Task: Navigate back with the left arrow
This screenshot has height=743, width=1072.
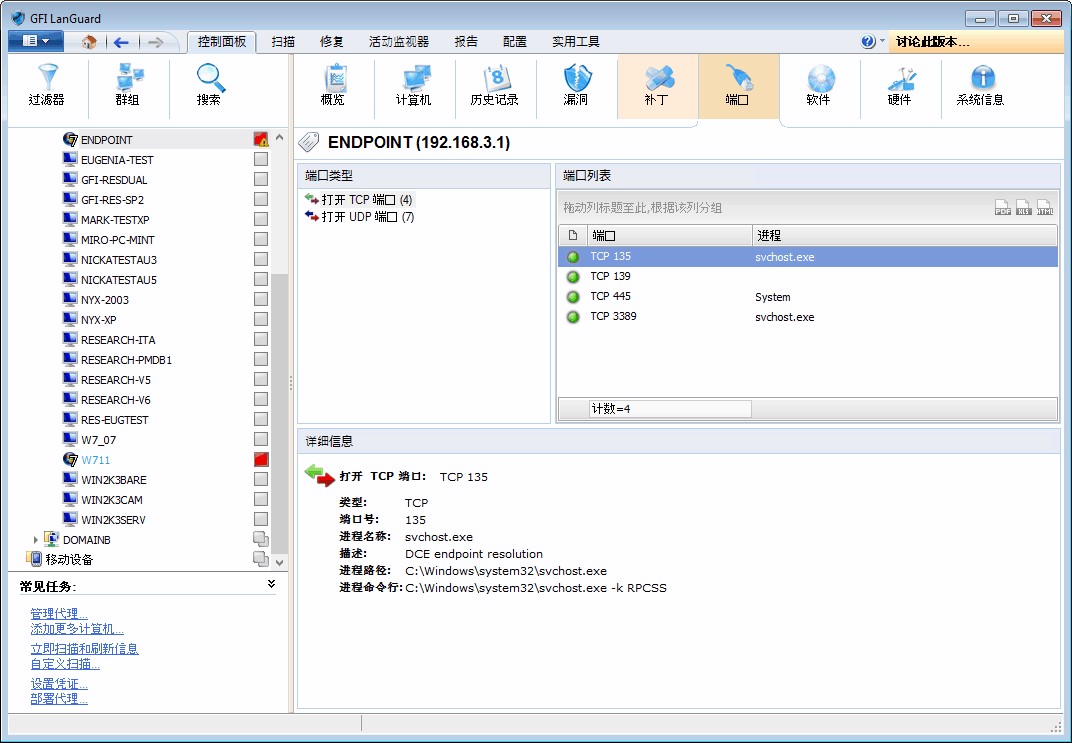Action: (x=122, y=42)
